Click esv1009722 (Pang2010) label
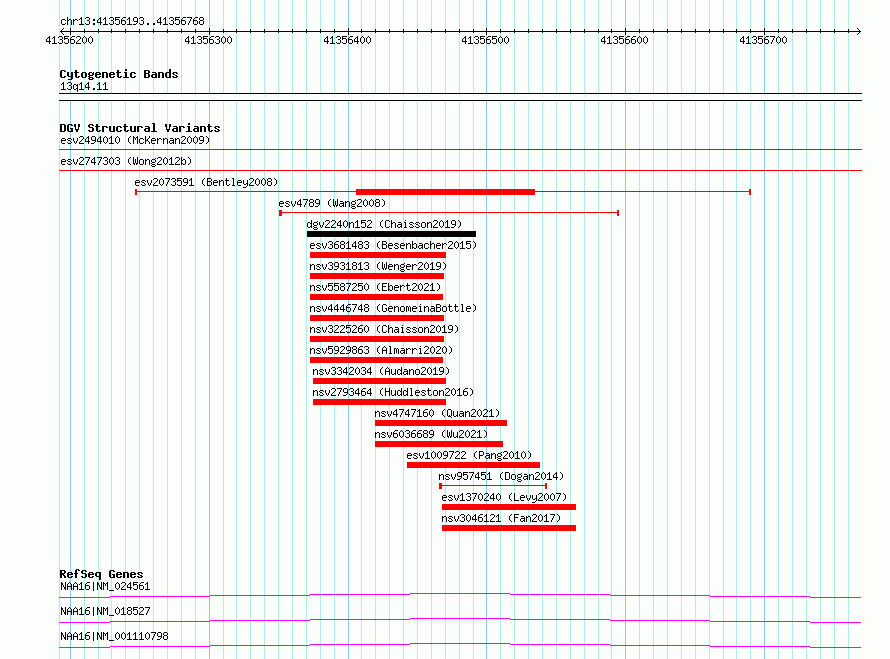Viewport: 890px width, 659px height. pyautogui.click(x=469, y=455)
